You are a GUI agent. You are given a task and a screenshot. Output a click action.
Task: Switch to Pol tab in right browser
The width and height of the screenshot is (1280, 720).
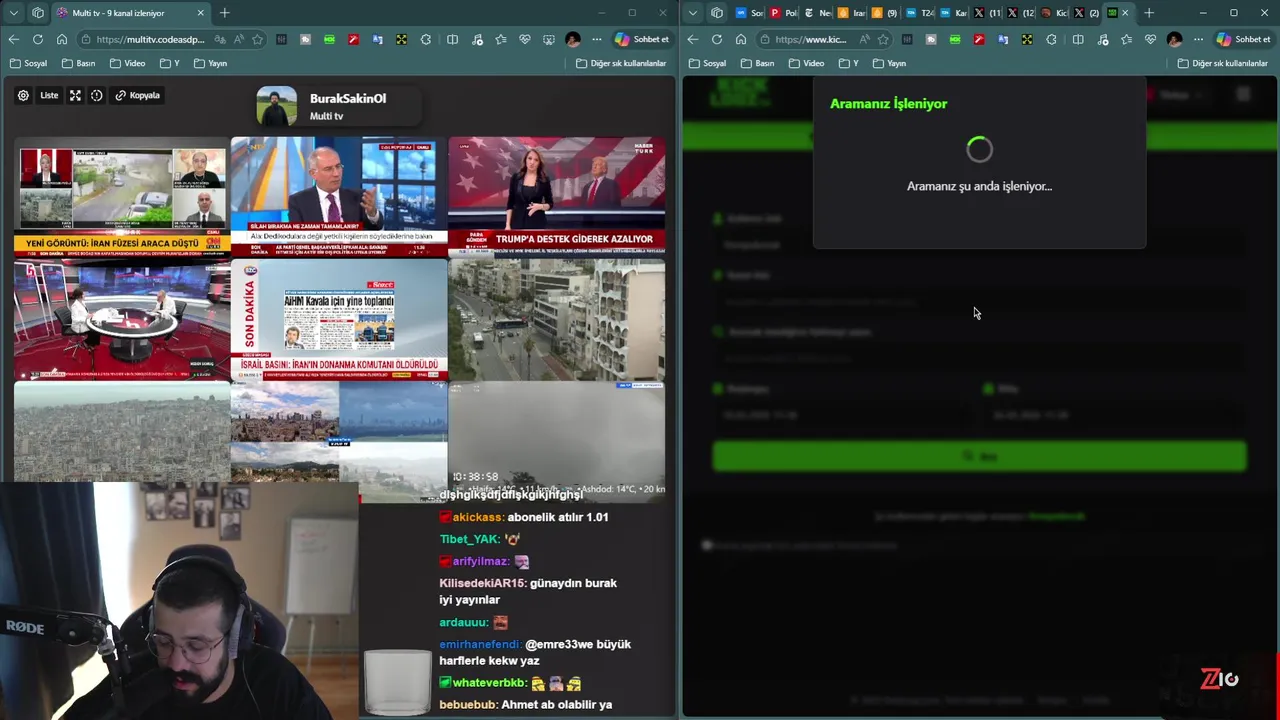[x=784, y=13]
